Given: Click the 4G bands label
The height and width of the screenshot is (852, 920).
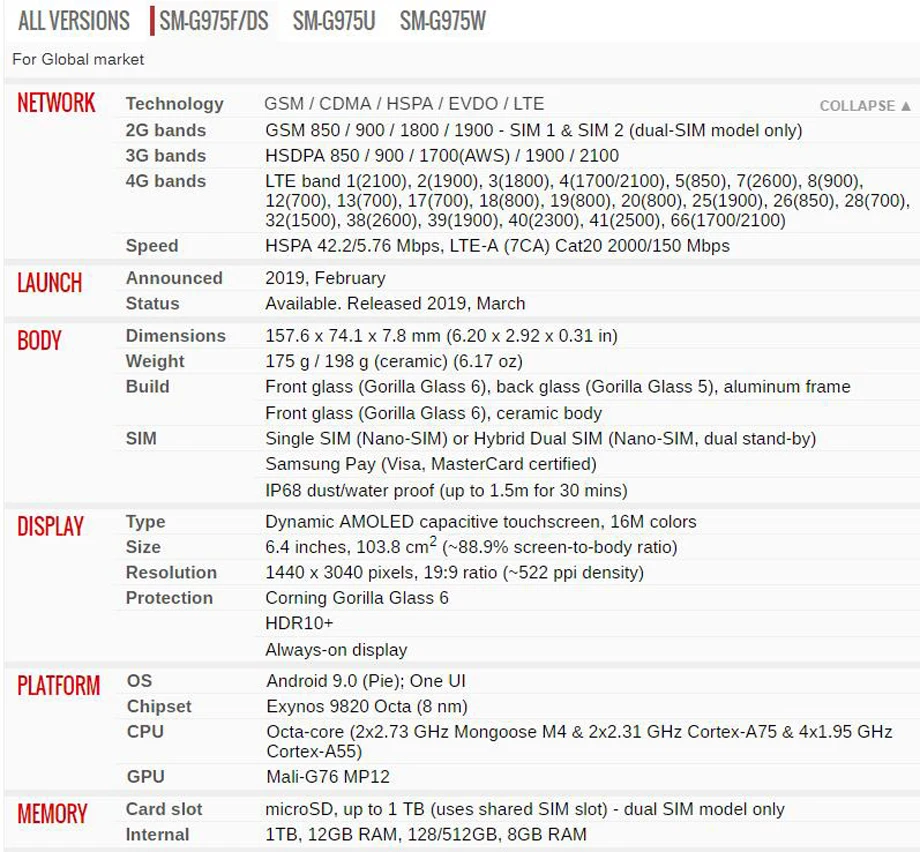Looking at the screenshot, I should pos(166,181).
